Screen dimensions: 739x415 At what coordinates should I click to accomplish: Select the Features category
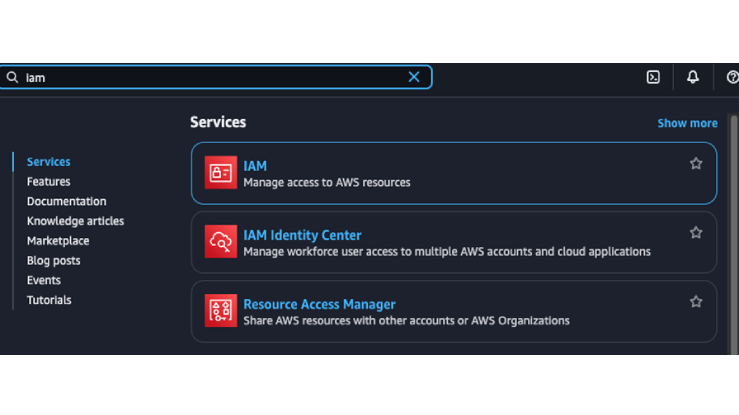pos(48,181)
